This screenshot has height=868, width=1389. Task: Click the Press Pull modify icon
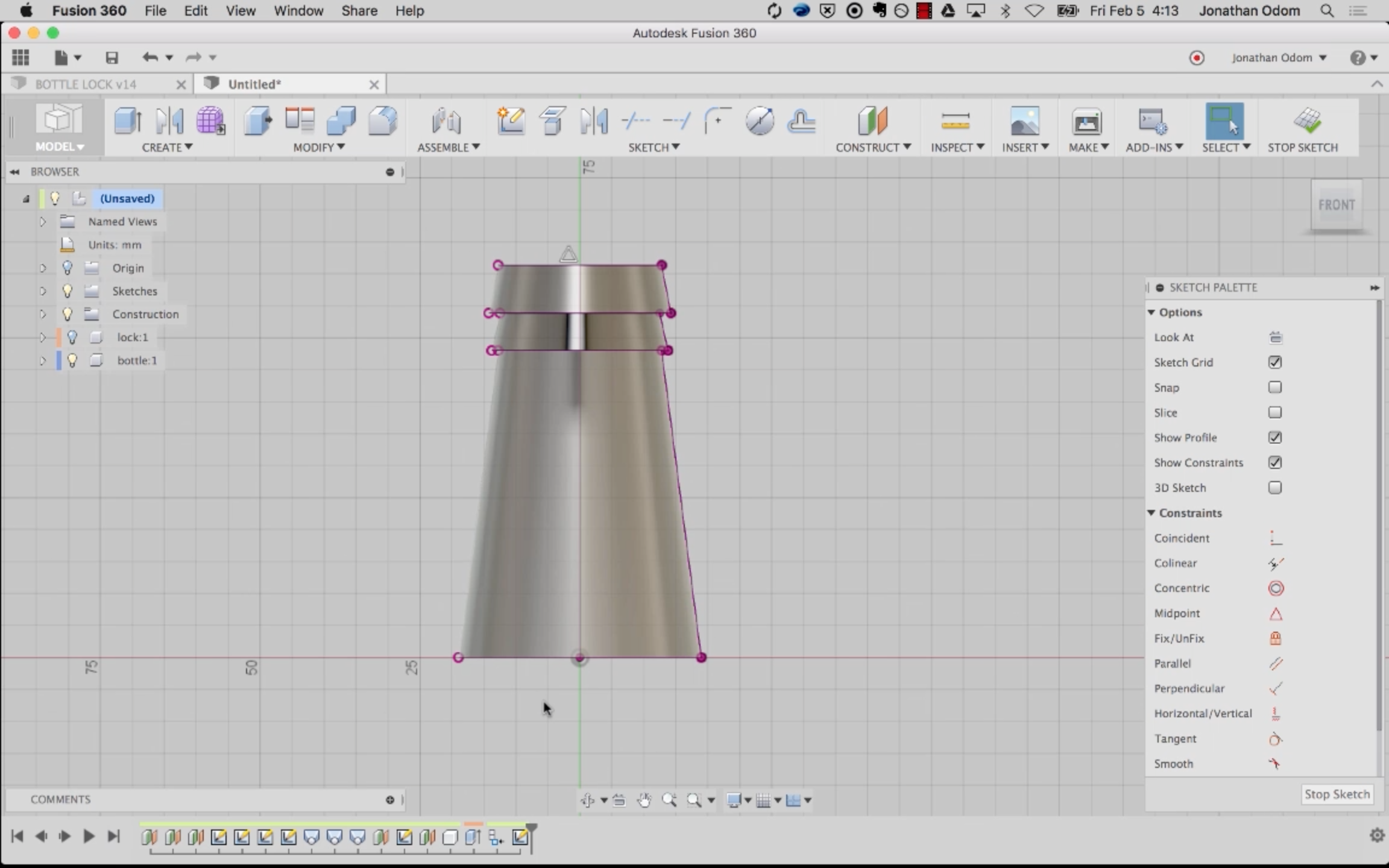(258, 121)
